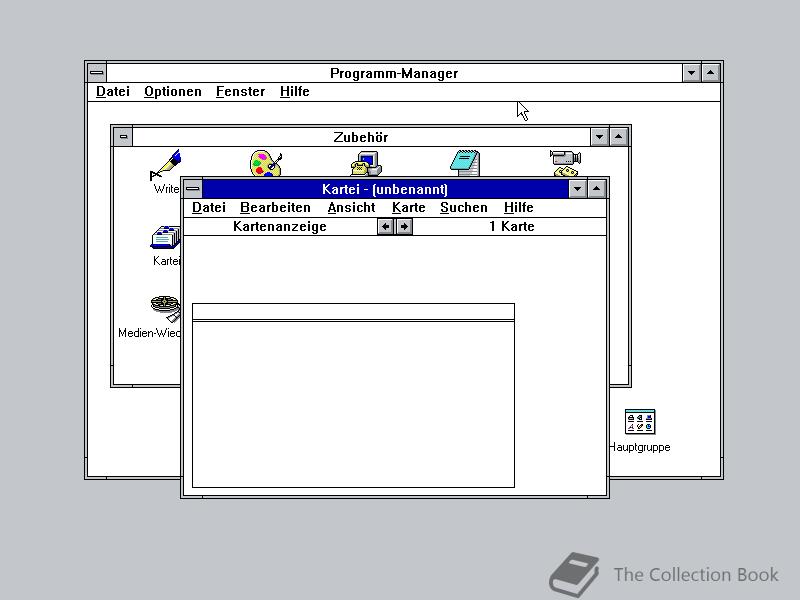Click the Zubehör title bar
The image size is (800, 600).
[361, 137]
